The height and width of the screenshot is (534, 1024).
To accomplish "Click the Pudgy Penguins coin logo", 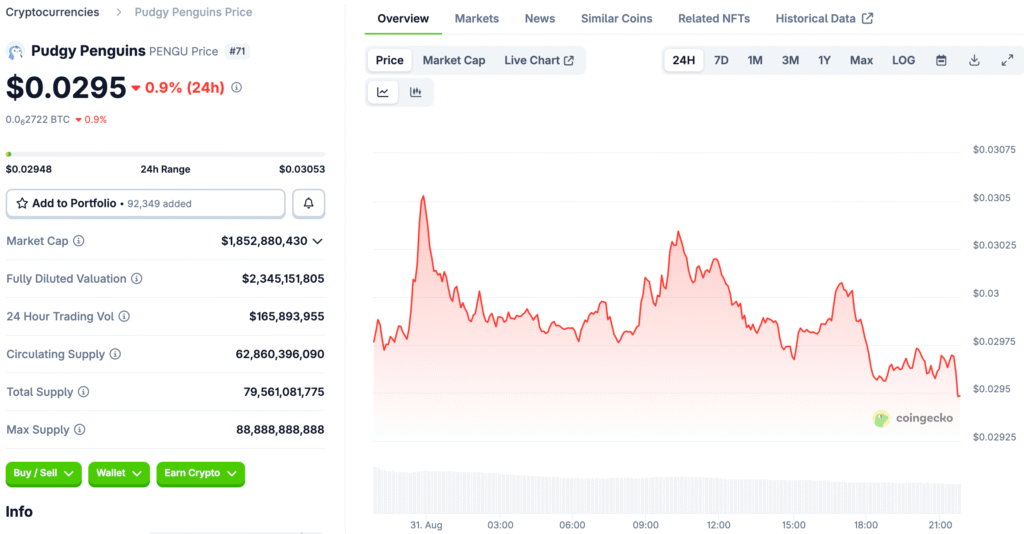I will [15, 51].
